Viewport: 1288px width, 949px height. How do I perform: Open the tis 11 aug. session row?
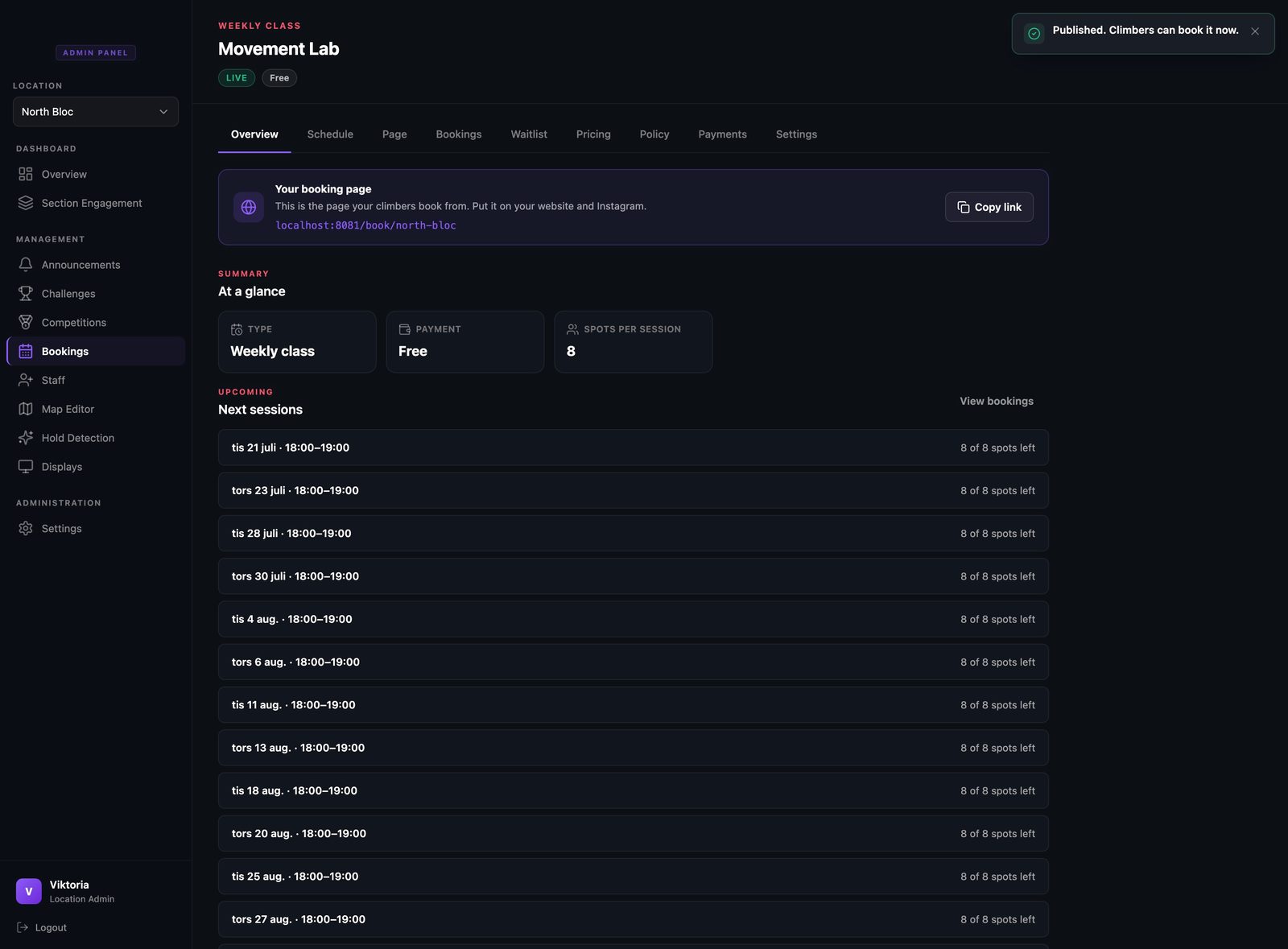[x=634, y=705]
